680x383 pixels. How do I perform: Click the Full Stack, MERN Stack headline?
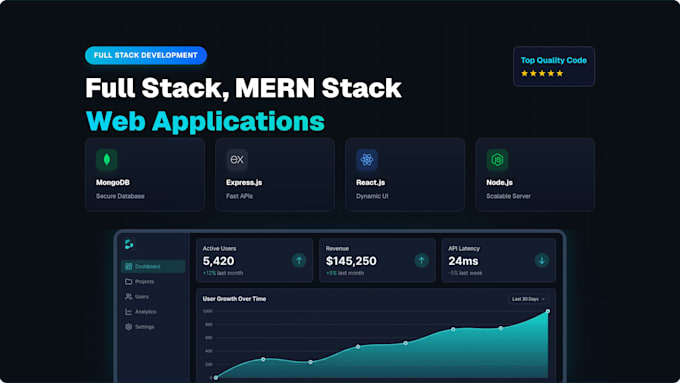click(x=243, y=88)
